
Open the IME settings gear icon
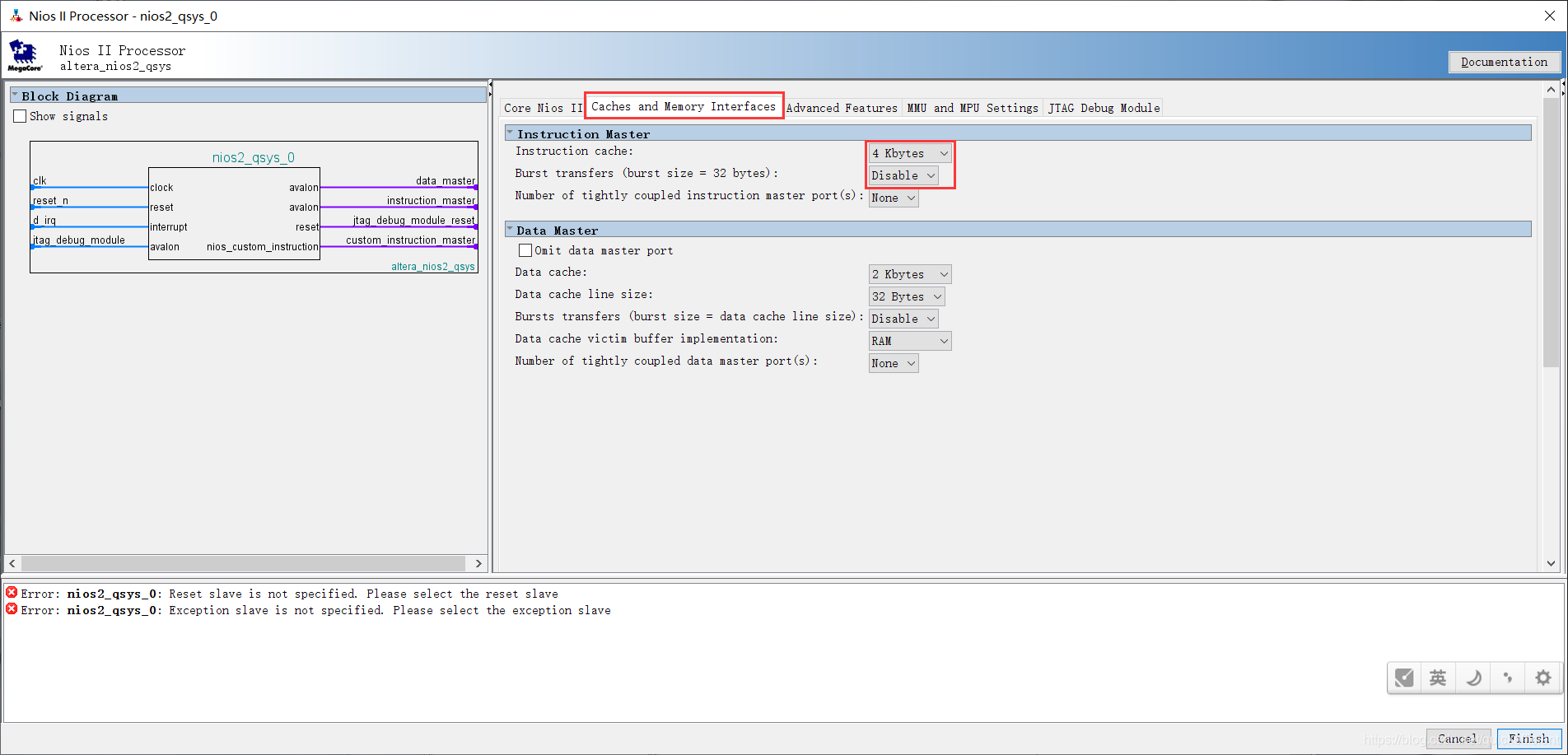point(1542,678)
